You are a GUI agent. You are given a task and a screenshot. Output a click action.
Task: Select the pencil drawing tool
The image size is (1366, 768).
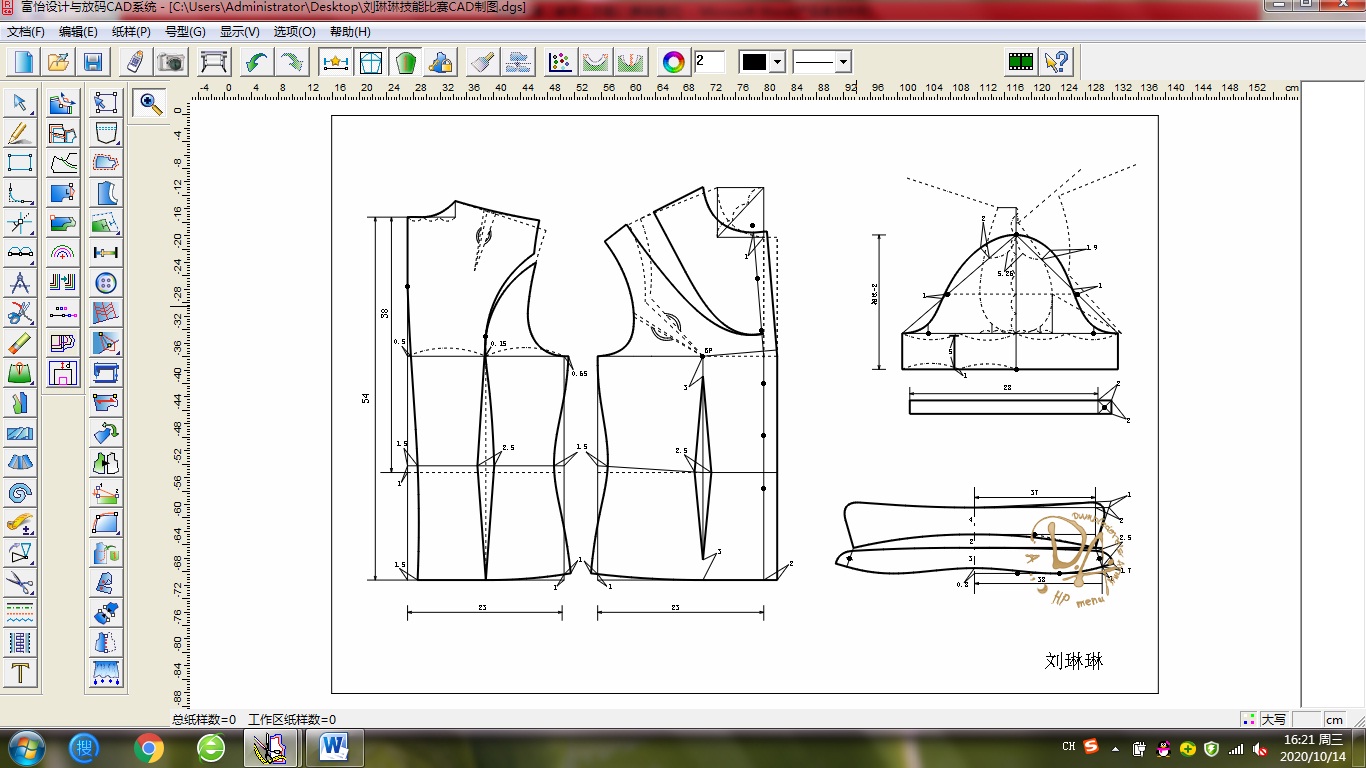[x=20, y=133]
